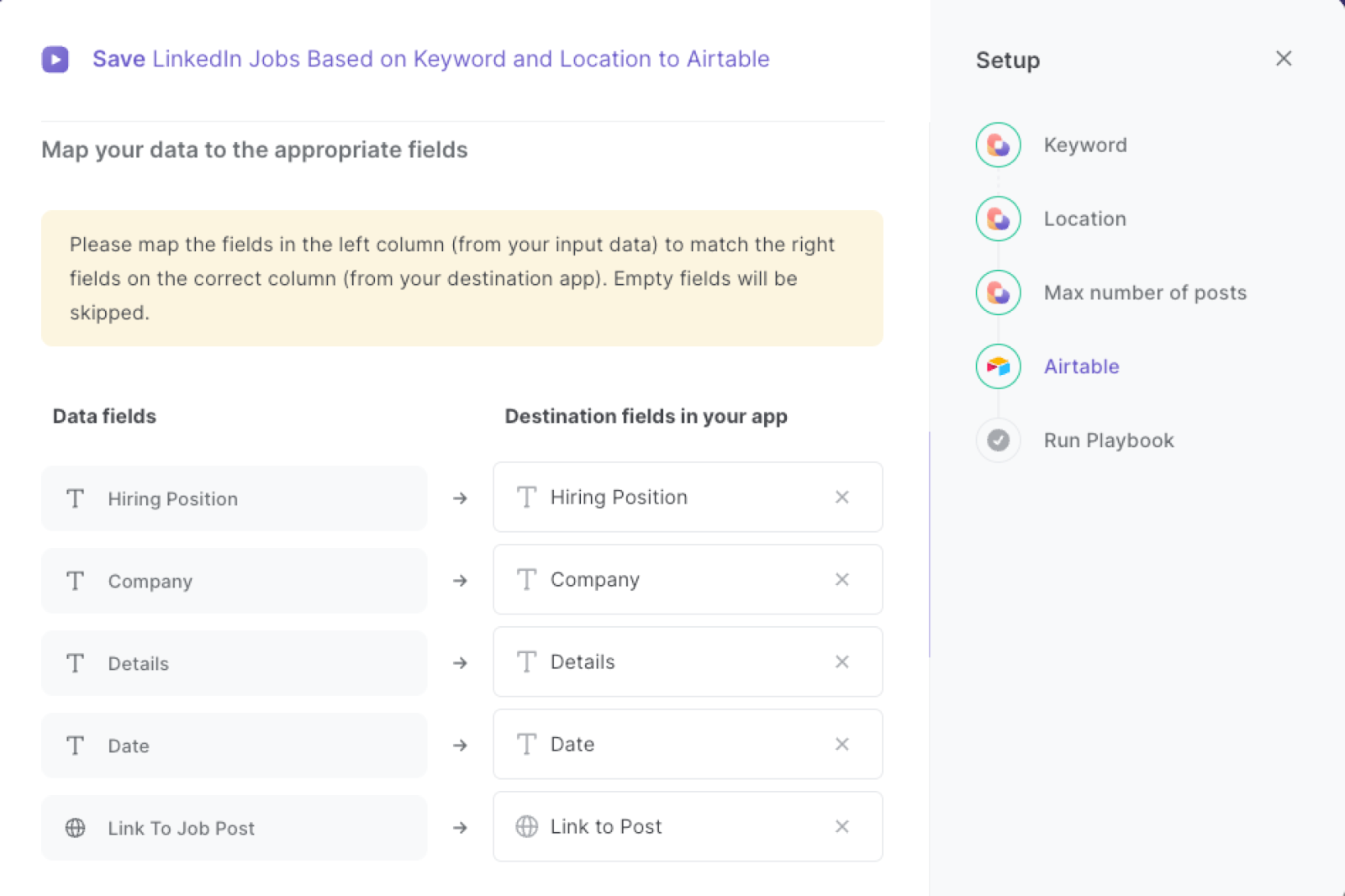The height and width of the screenshot is (896, 1345).
Task: Click the Destination fields in your app header
Action: [646, 417]
